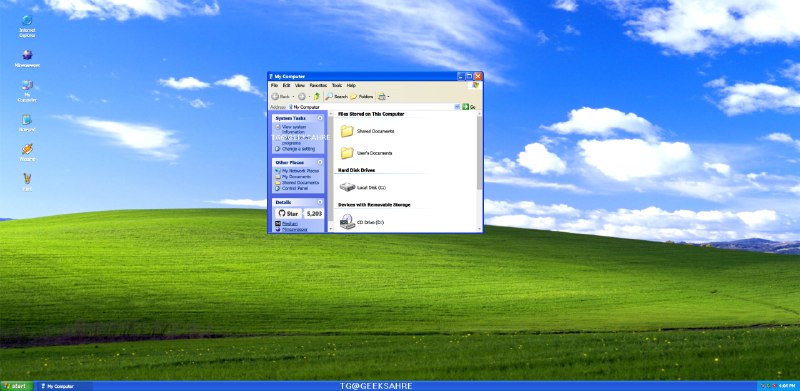Viewport: 800px width, 391px height.
Task: Go up one folder level
Action: (x=316, y=96)
